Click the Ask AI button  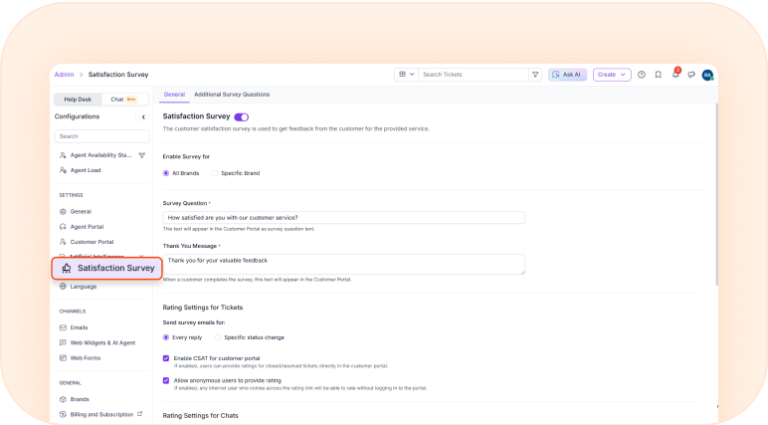click(x=567, y=74)
